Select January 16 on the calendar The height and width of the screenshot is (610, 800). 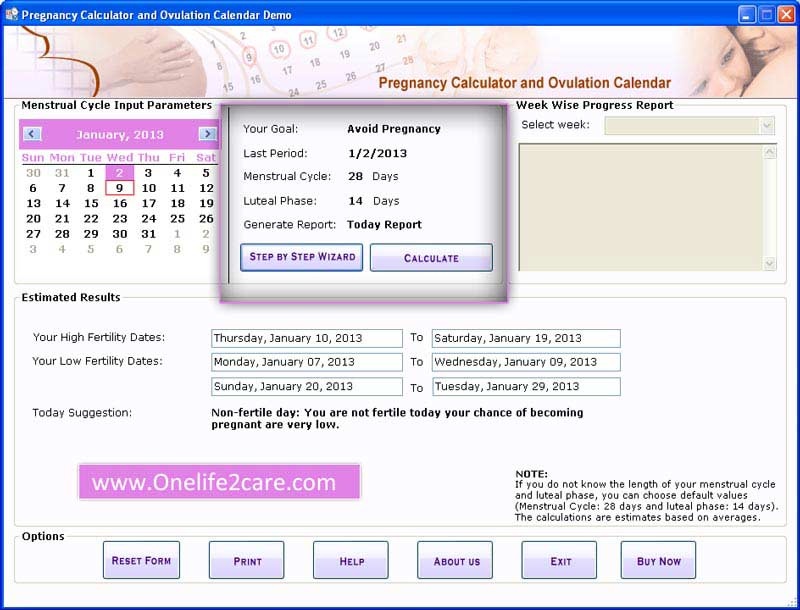(120, 204)
